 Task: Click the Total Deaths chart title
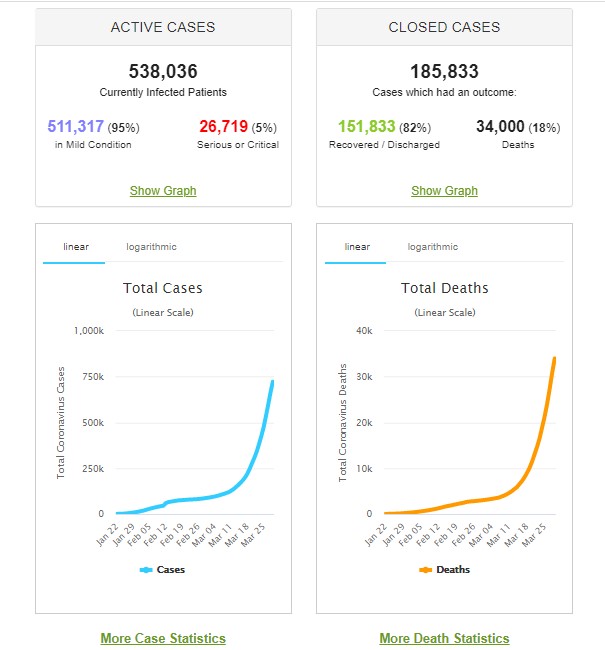(444, 288)
